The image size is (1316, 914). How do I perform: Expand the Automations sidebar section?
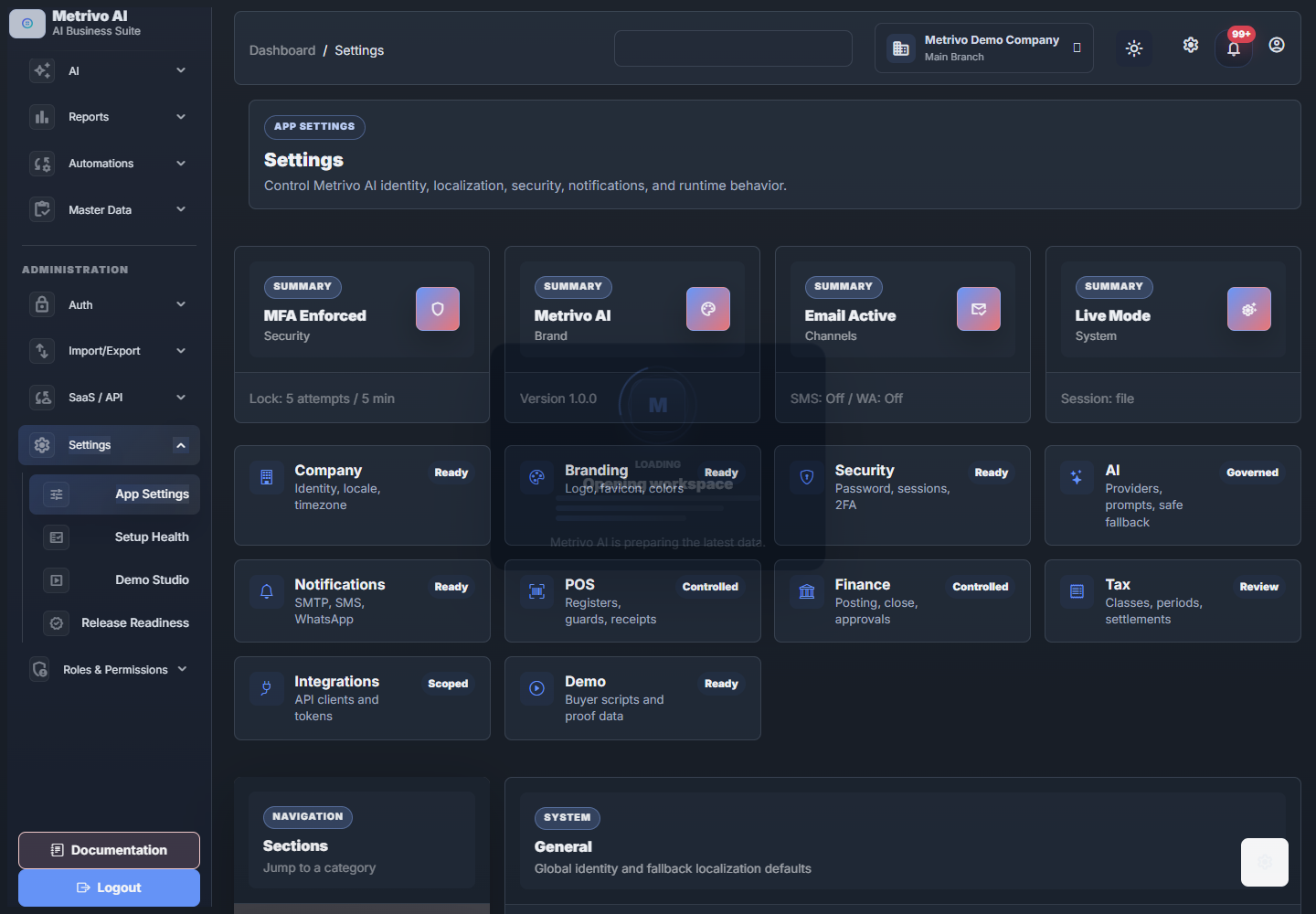[x=110, y=164]
